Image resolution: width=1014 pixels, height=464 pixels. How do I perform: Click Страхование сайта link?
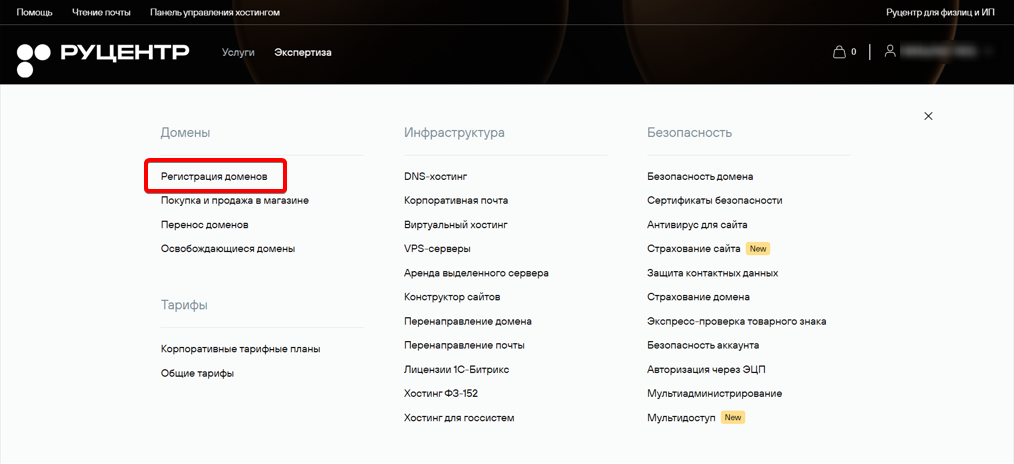coord(693,249)
